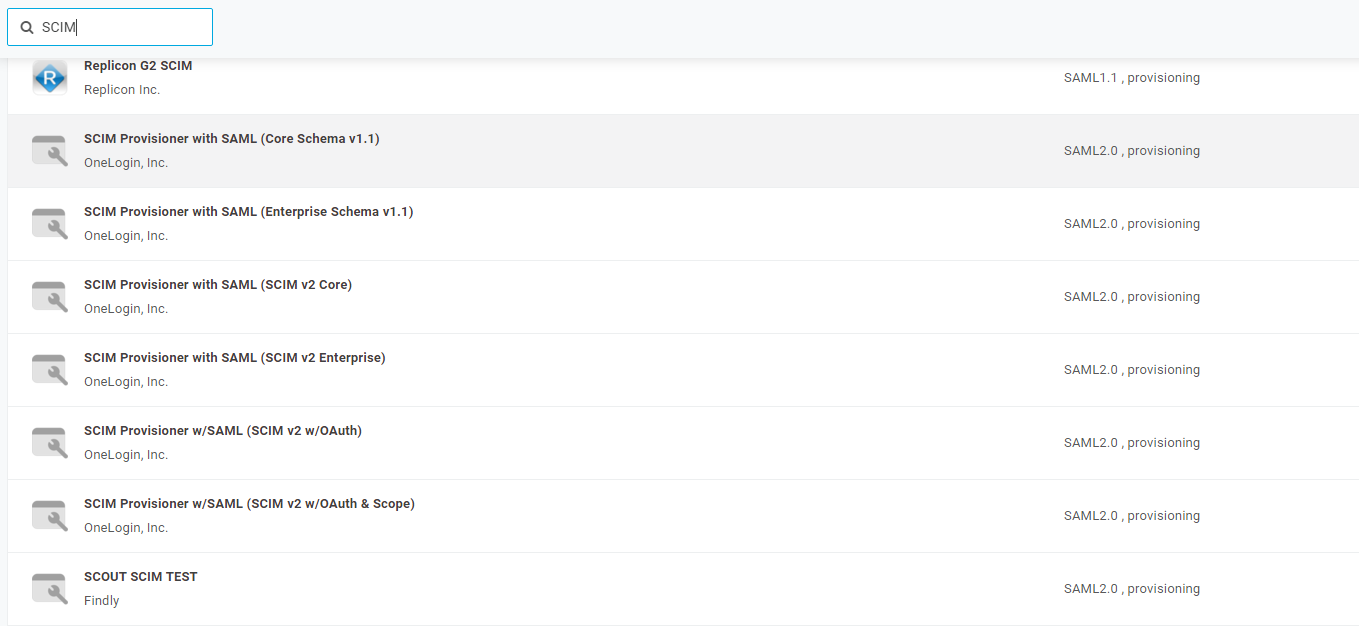Screen dimensions: 1359x626
Task: Open Replicon G2 SCIM app title
Action: pyautogui.click(x=138, y=66)
